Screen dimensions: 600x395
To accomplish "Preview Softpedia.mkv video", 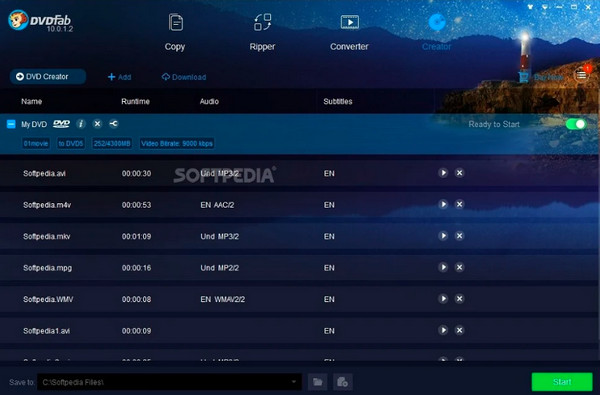I will pyautogui.click(x=443, y=236).
